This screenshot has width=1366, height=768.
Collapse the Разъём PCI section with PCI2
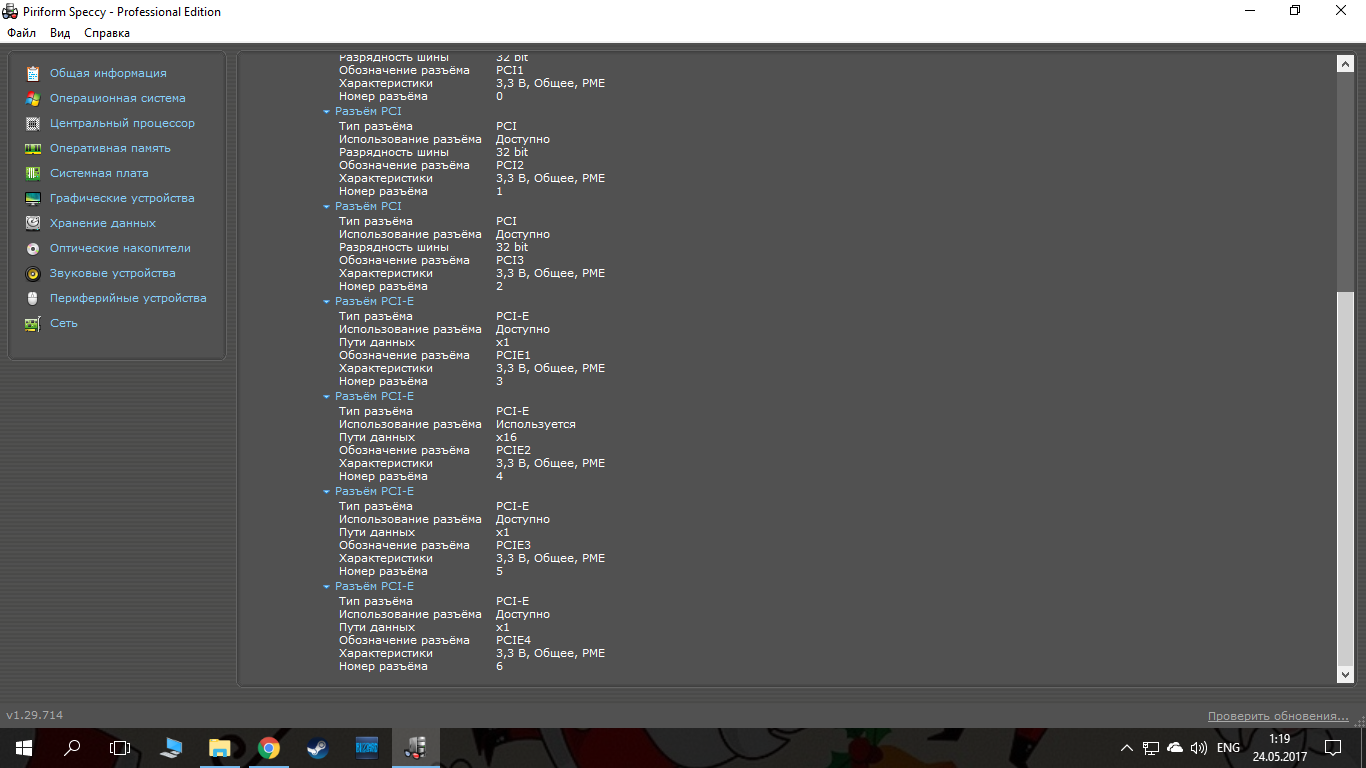pyautogui.click(x=326, y=112)
